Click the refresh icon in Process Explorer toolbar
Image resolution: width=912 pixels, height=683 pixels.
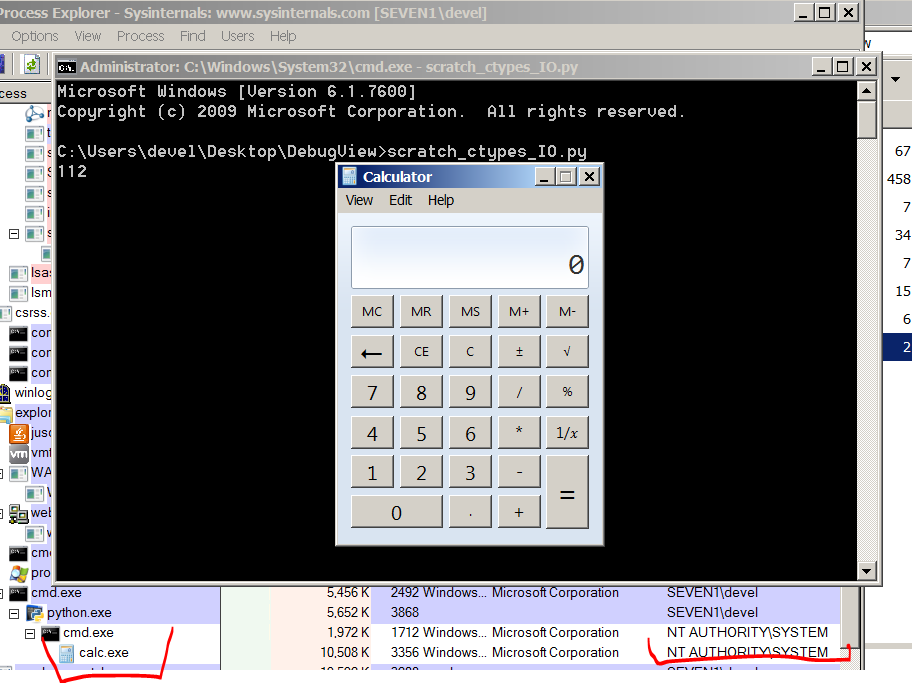tap(32, 64)
